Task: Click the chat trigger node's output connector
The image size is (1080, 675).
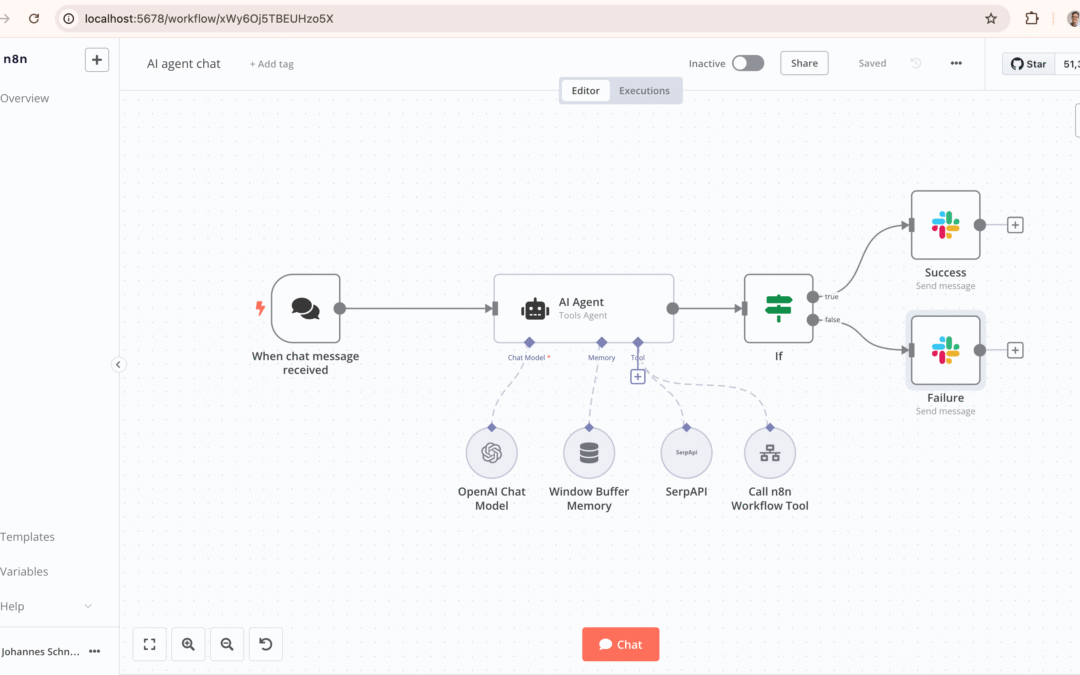Action: [340, 309]
